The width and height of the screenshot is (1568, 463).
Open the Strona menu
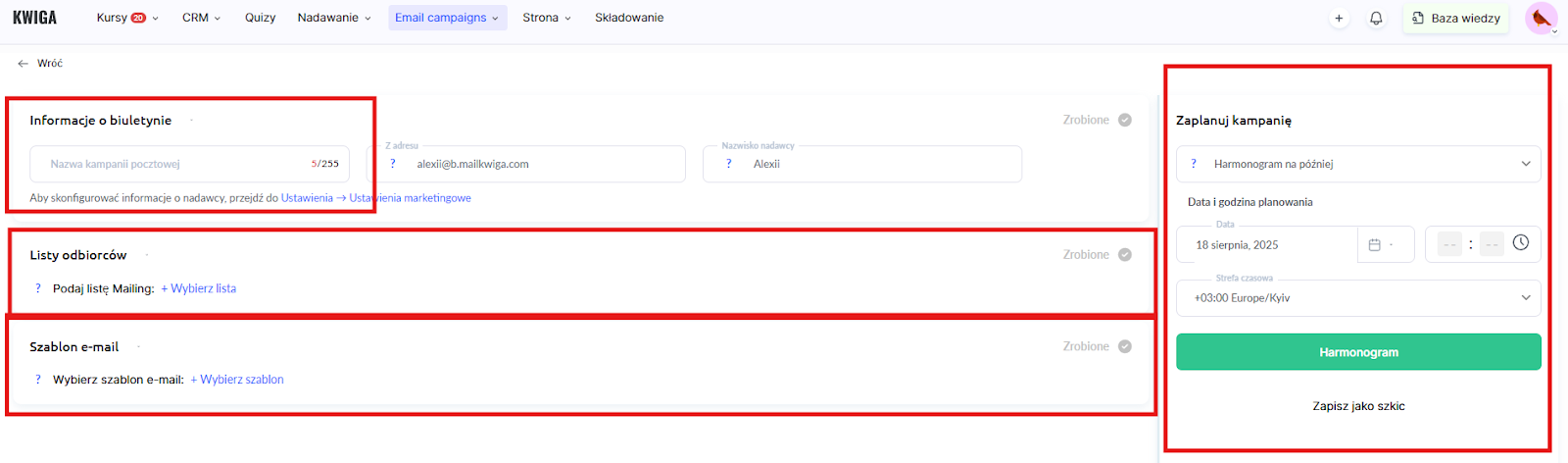tap(547, 18)
